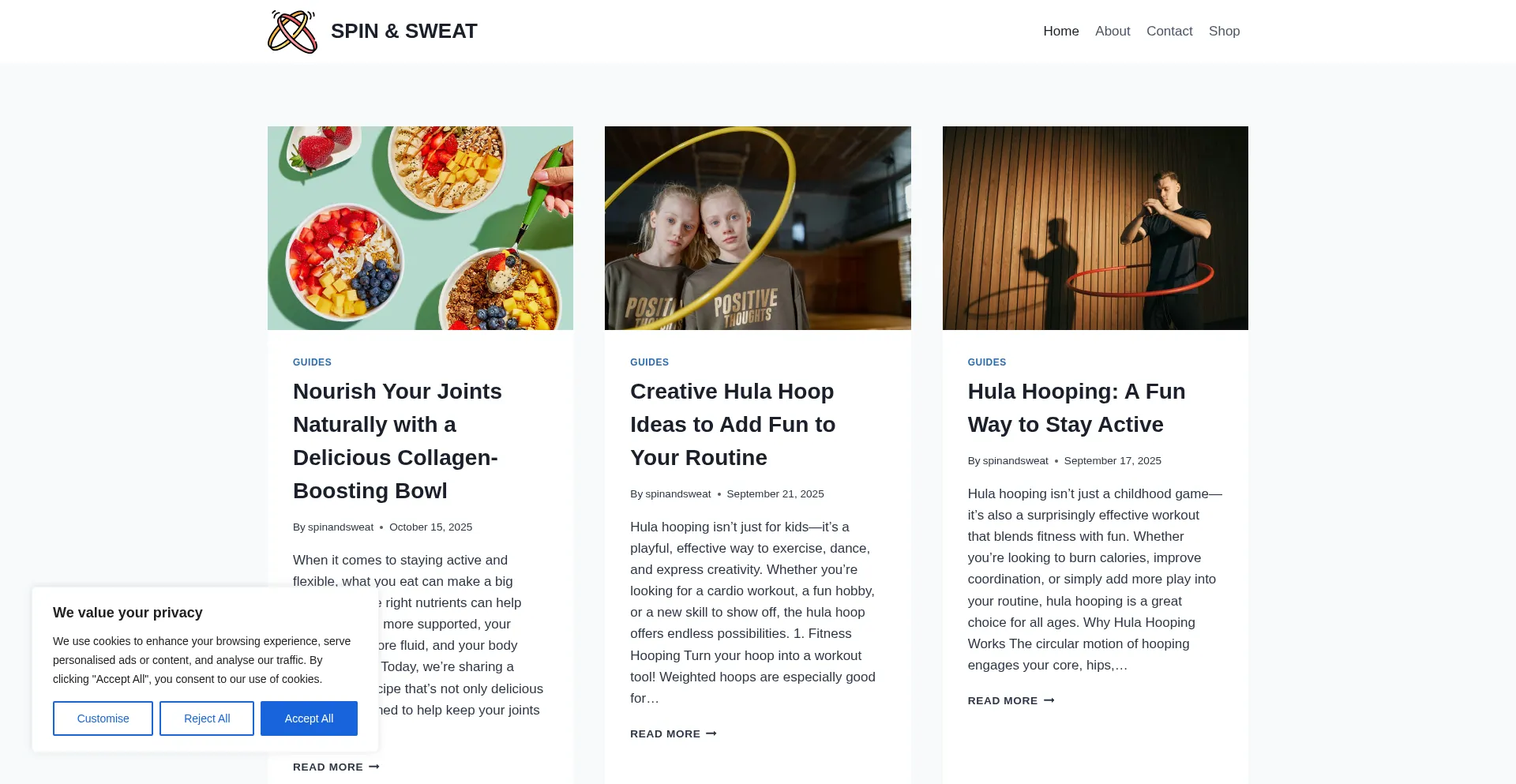Open the Nourish Your Joints Naturally article title
This screenshot has height=784, width=1516.
click(x=397, y=441)
